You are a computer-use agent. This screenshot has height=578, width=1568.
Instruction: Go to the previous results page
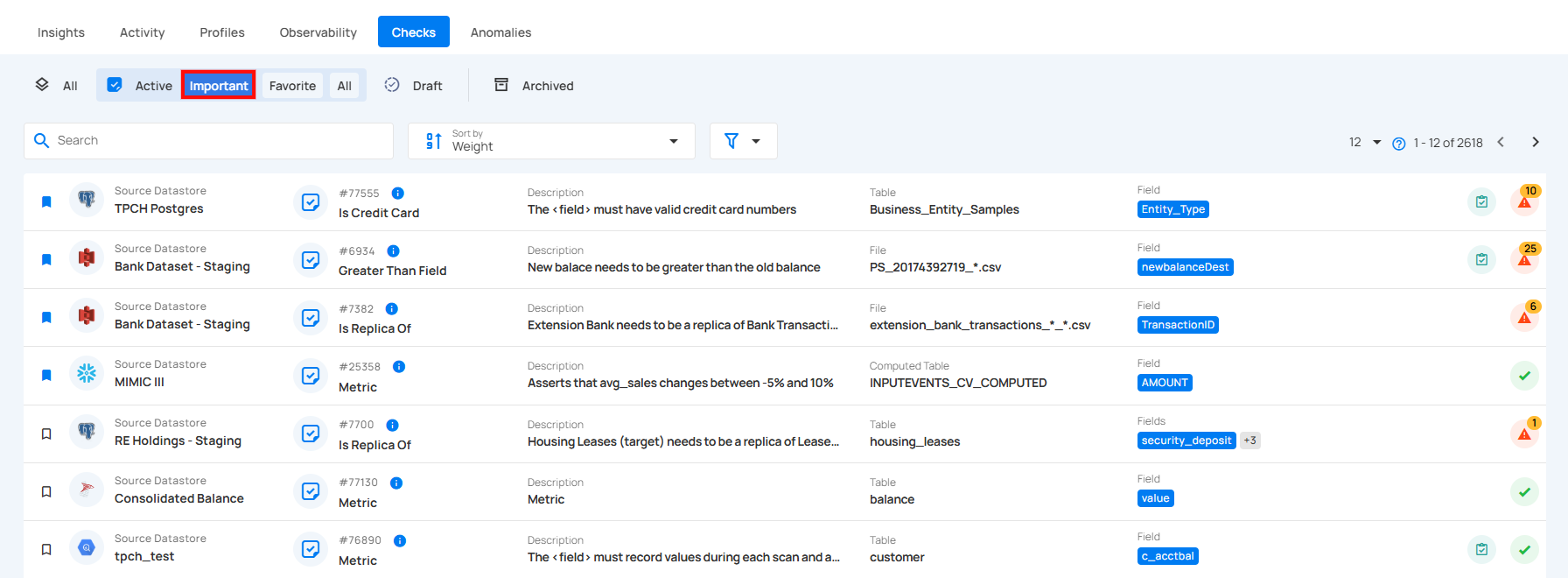point(1501,142)
